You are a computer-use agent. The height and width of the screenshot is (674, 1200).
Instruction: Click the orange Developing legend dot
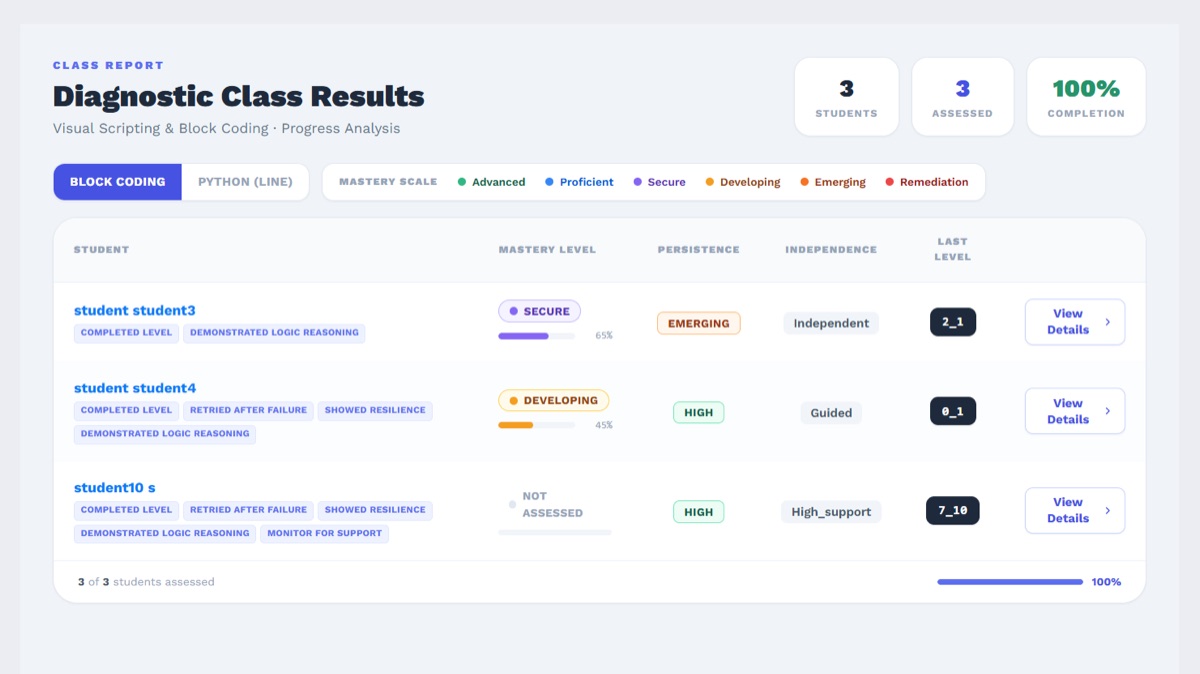[710, 182]
